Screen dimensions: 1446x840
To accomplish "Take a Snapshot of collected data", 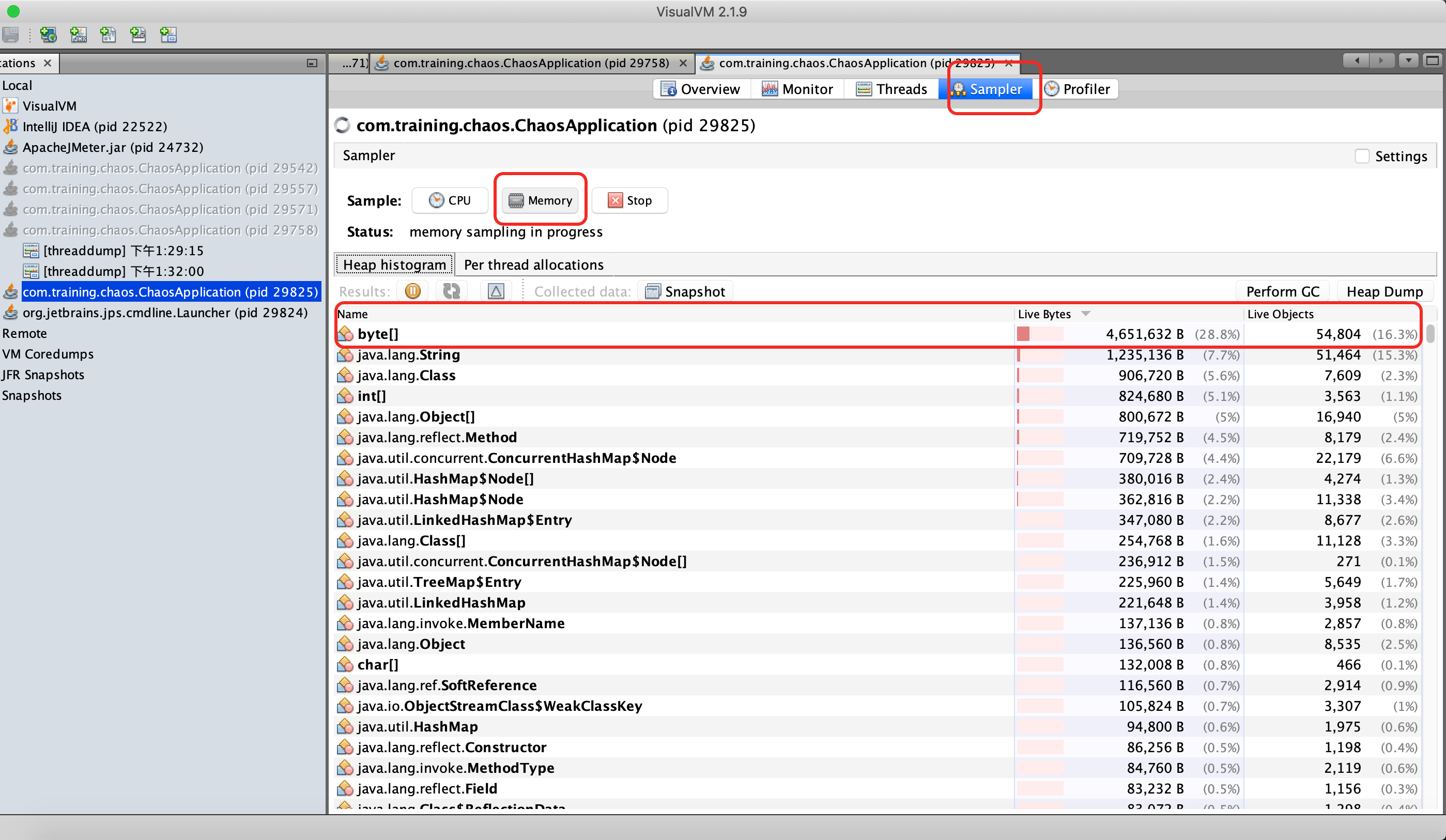I will (x=686, y=291).
